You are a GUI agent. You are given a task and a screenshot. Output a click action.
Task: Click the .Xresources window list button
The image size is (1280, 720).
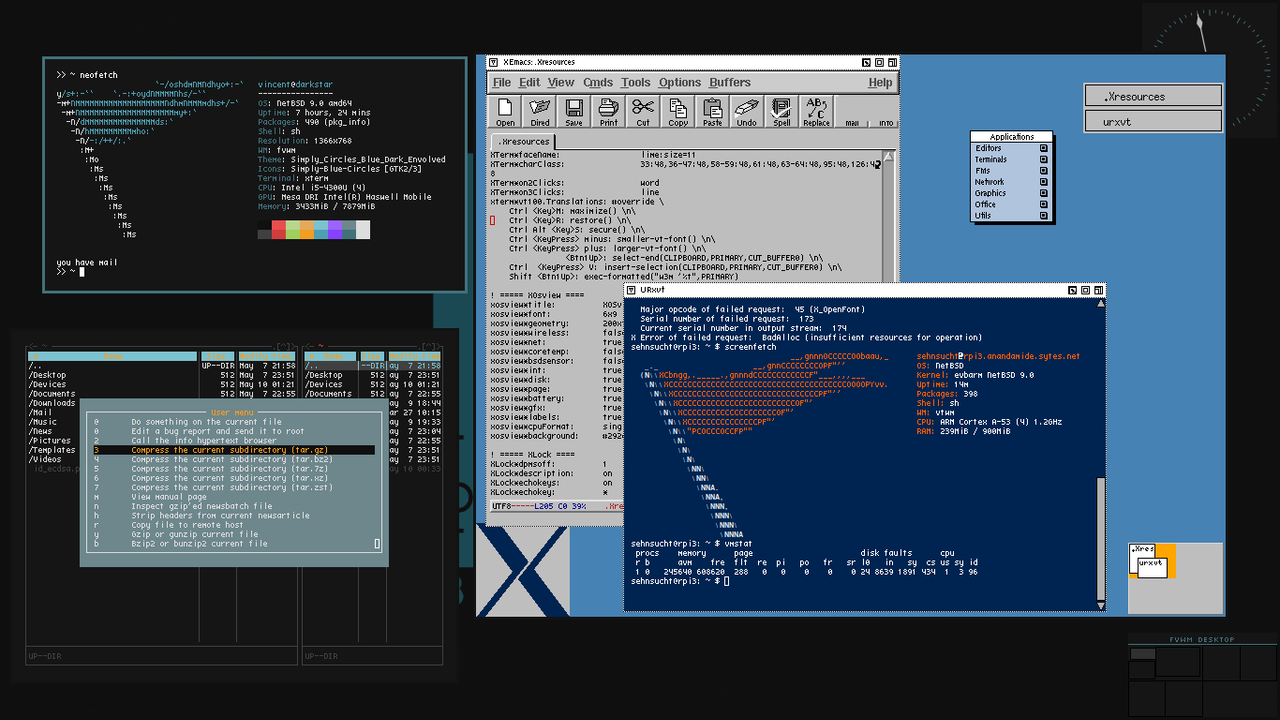pyautogui.click(x=1153, y=96)
